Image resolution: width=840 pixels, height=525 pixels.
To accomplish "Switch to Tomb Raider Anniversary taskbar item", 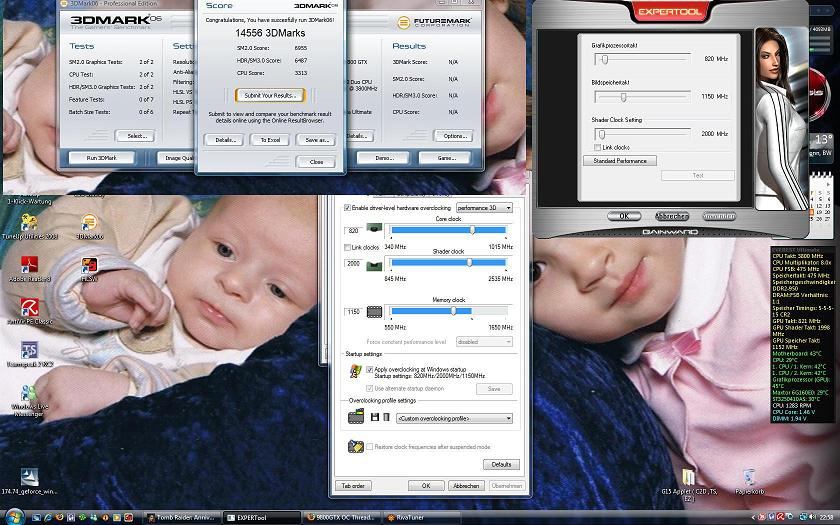I will tap(181, 518).
